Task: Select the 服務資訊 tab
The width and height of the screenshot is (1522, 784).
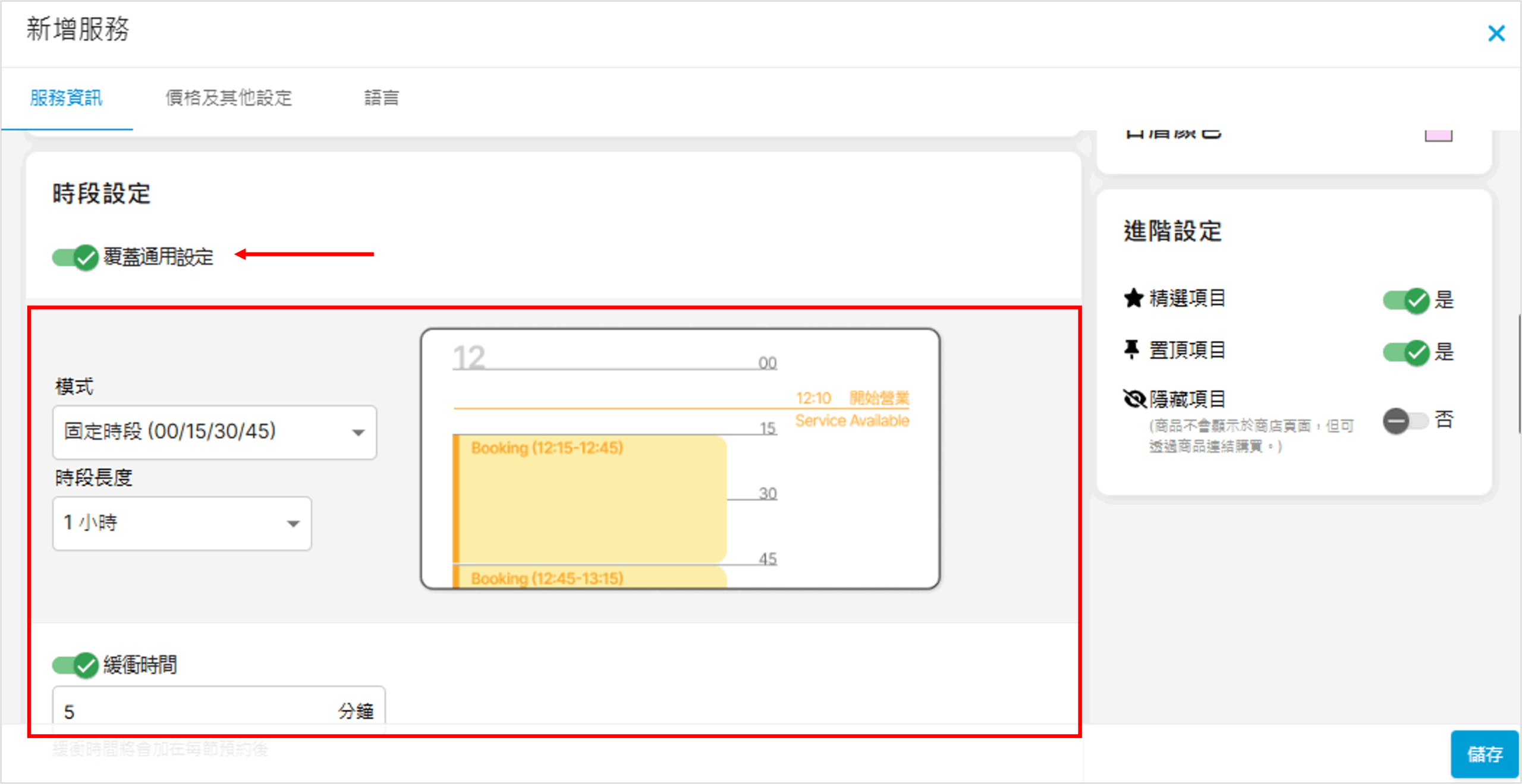Action: click(67, 98)
